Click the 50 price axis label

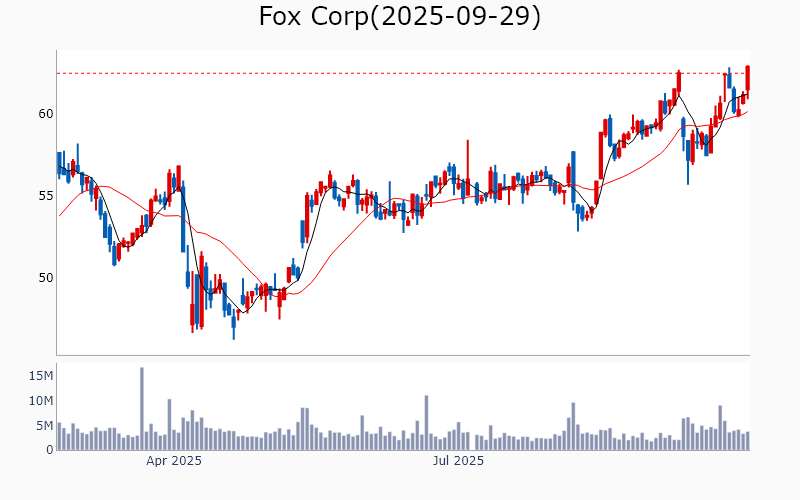[46, 278]
